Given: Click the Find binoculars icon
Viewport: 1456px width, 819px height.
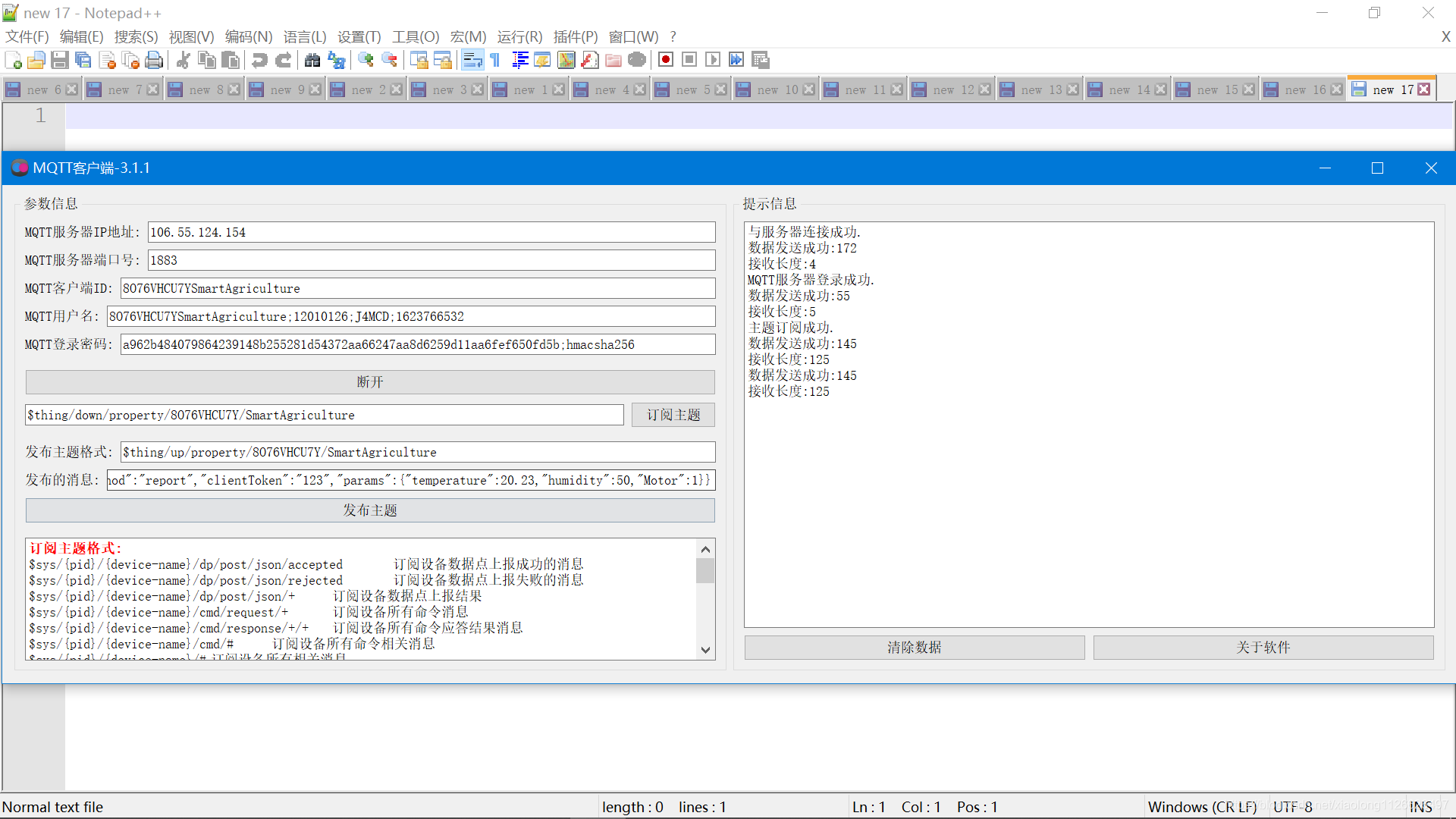Looking at the screenshot, I should tap(312, 60).
